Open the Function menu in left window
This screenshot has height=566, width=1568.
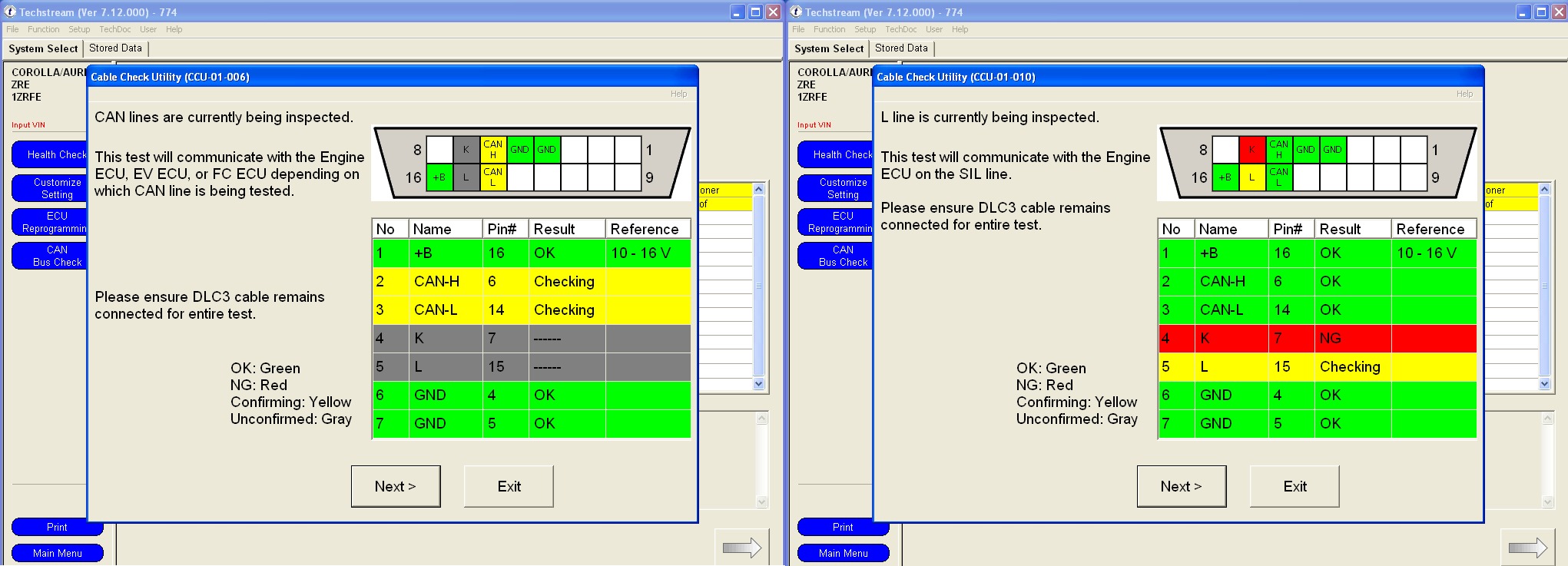[x=43, y=29]
